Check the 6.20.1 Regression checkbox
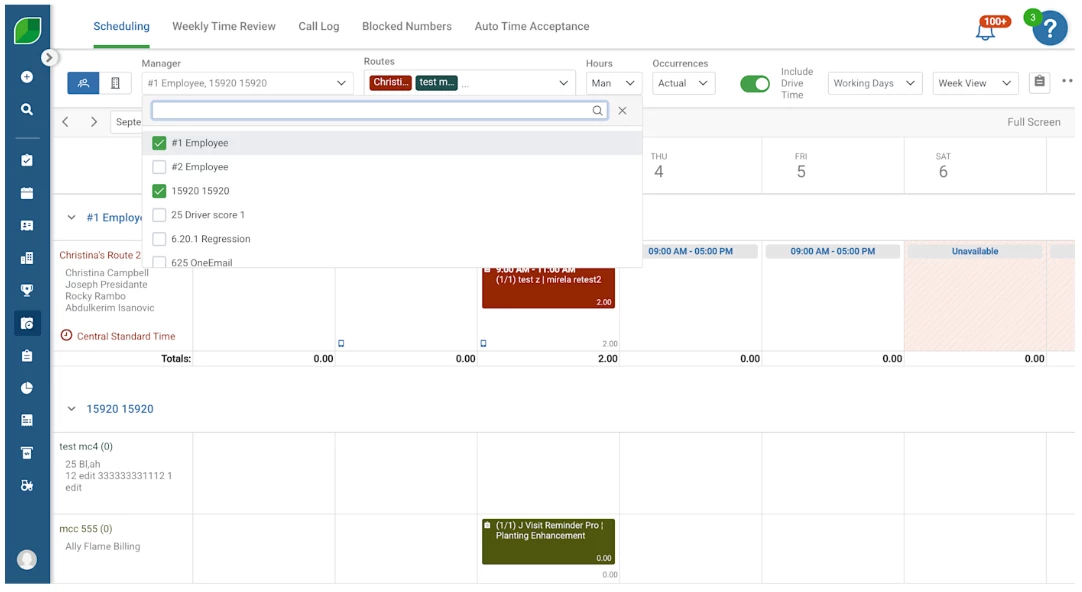The height and width of the screenshot is (592, 1082). (159, 239)
